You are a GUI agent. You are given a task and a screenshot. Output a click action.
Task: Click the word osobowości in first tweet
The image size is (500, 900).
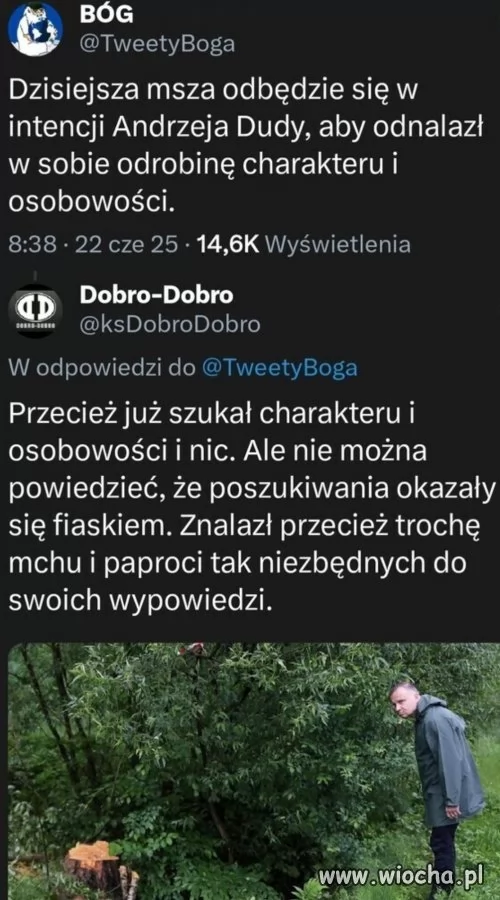pos(91,201)
